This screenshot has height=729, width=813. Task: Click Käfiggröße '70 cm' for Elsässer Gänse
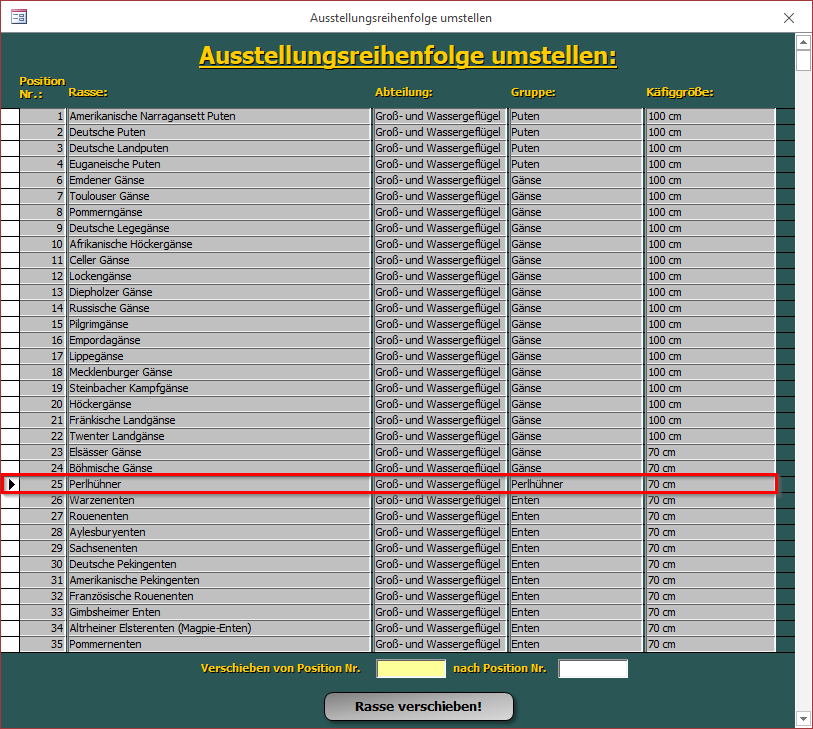[710, 452]
